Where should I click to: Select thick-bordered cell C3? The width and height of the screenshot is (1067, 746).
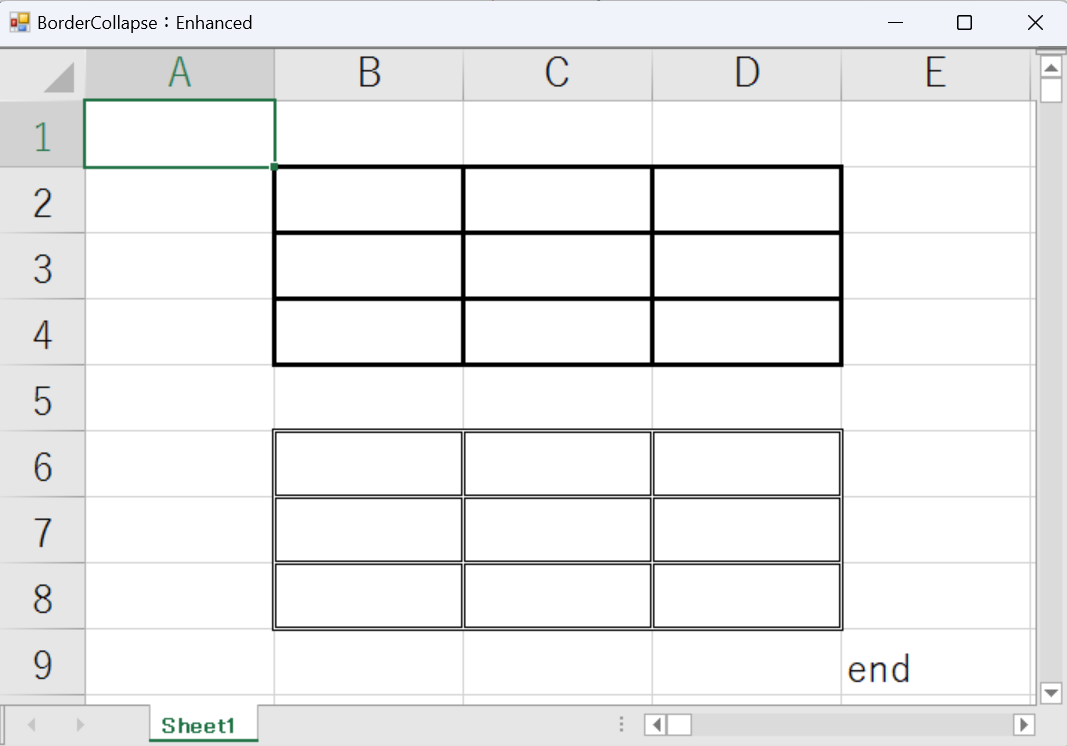pyautogui.click(x=557, y=265)
